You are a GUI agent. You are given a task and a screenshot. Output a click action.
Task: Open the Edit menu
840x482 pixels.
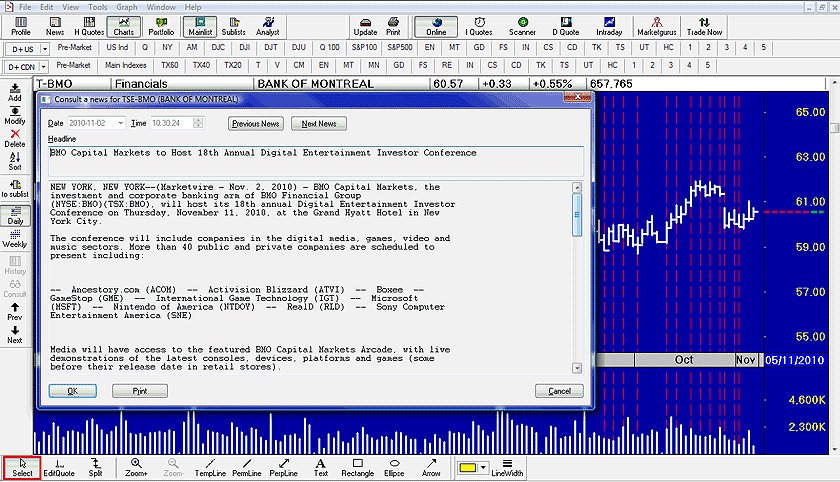click(x=47, y=7)
